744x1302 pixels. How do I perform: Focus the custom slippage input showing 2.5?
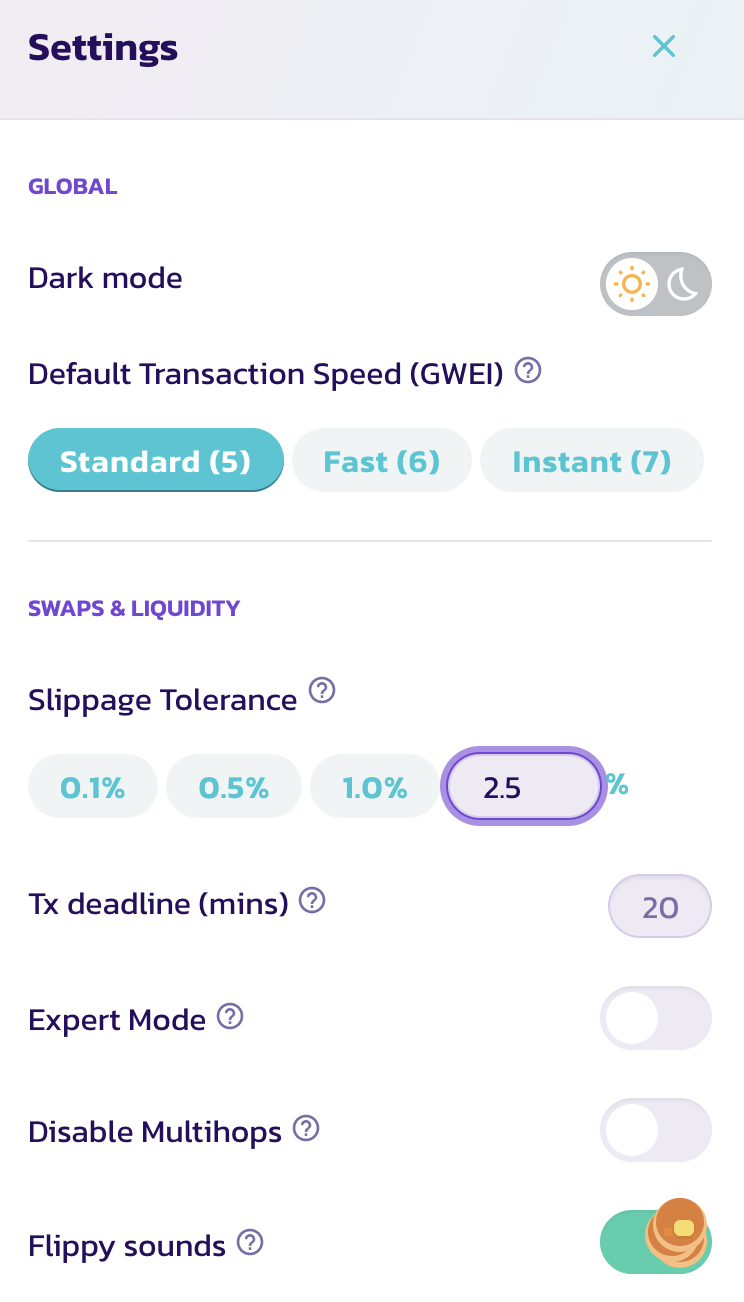523,787
